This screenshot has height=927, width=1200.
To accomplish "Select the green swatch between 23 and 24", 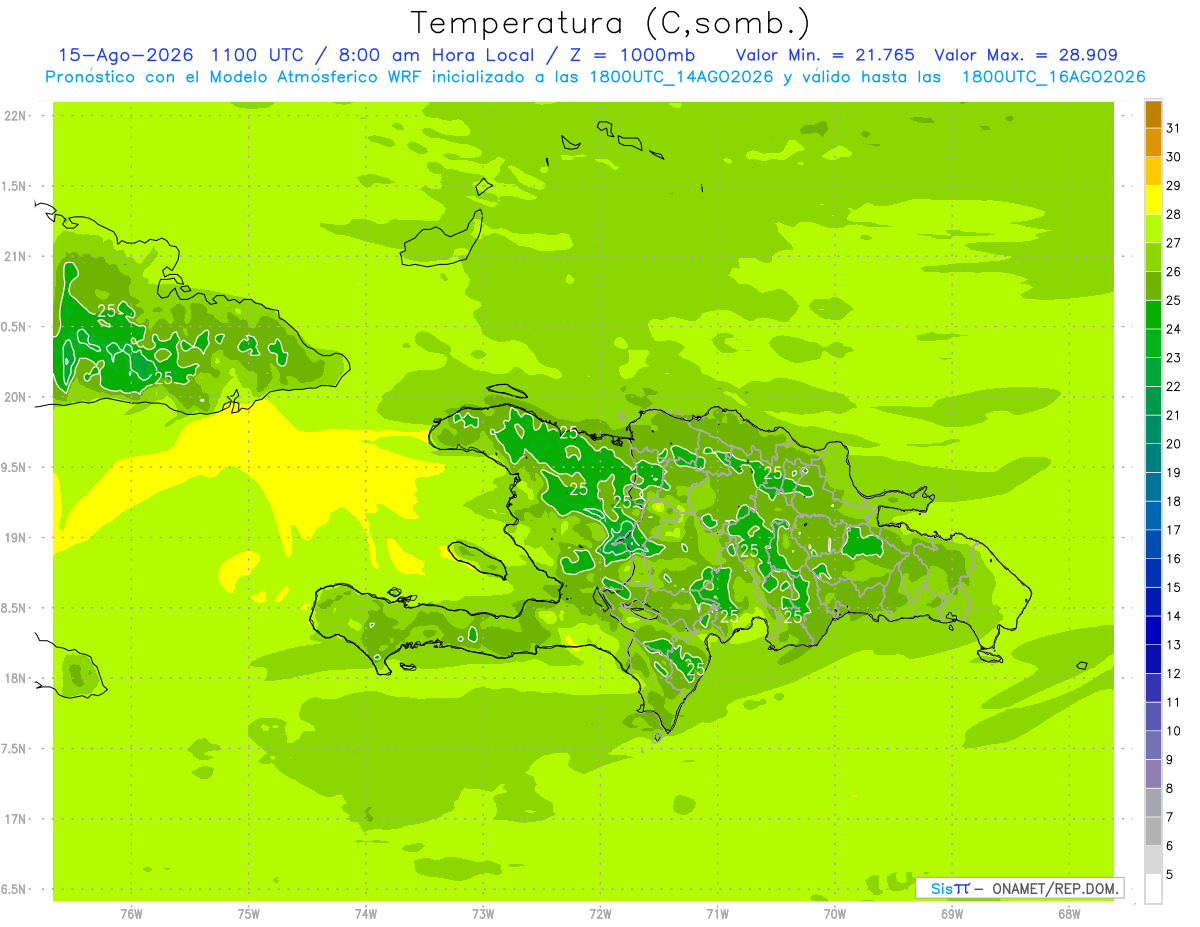I will 1153,344.
